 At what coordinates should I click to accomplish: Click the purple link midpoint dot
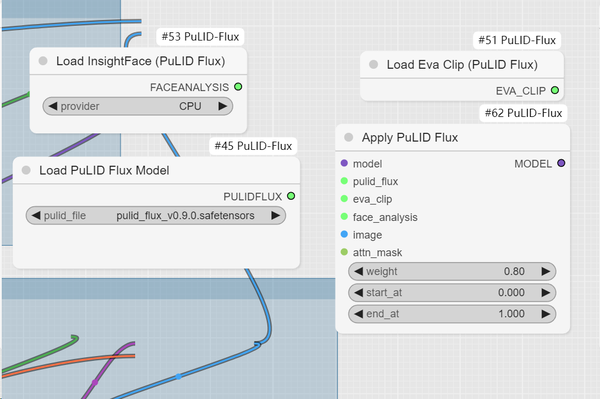pos(95,382)
